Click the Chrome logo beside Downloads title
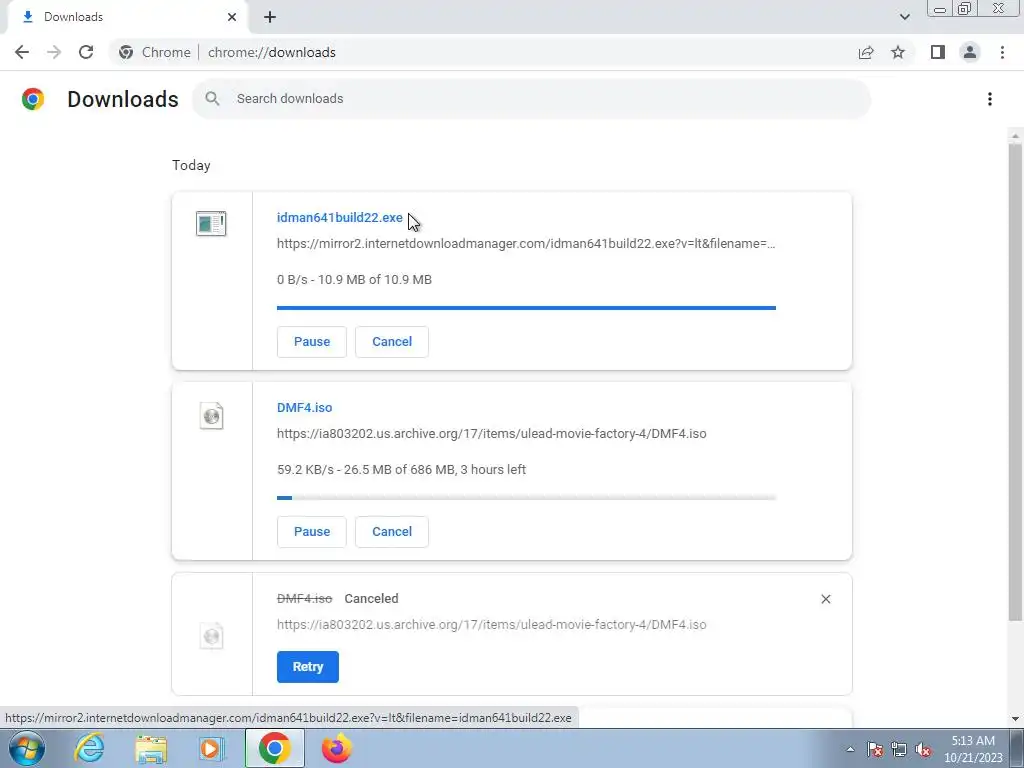 (33, 99)
